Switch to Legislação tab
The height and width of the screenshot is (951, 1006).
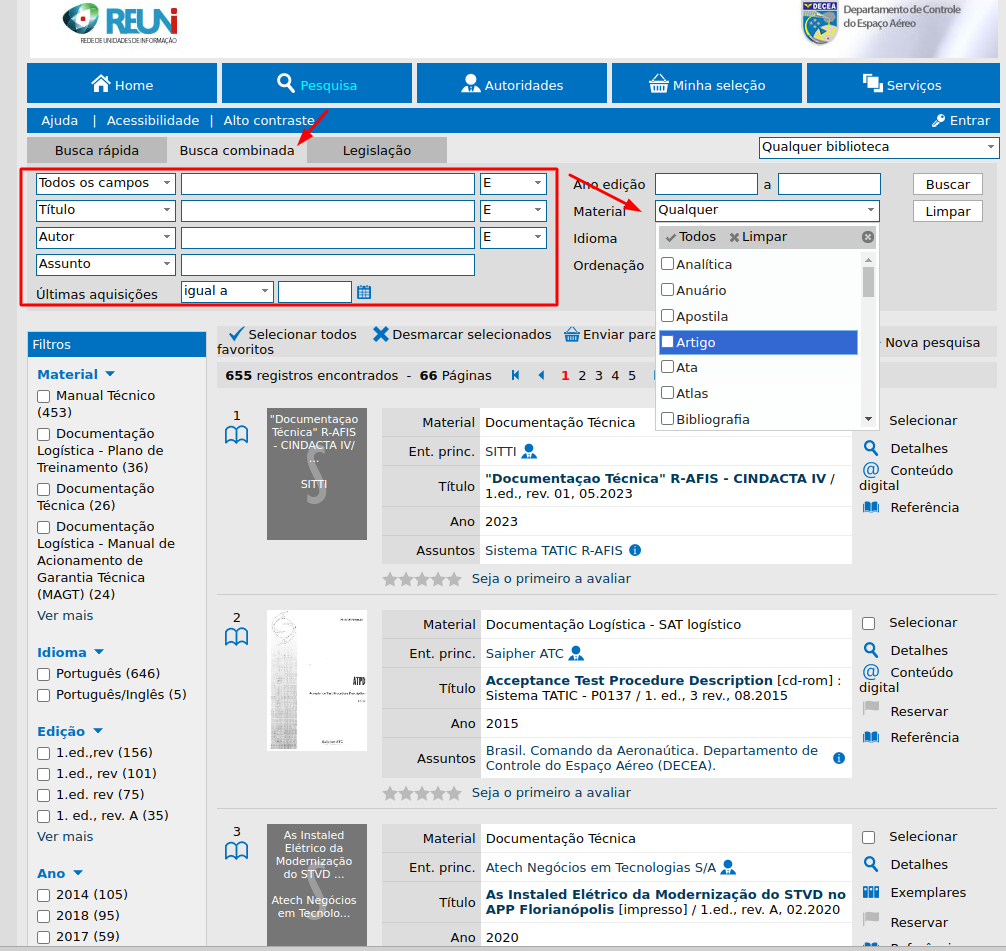(x=377, y=150)
